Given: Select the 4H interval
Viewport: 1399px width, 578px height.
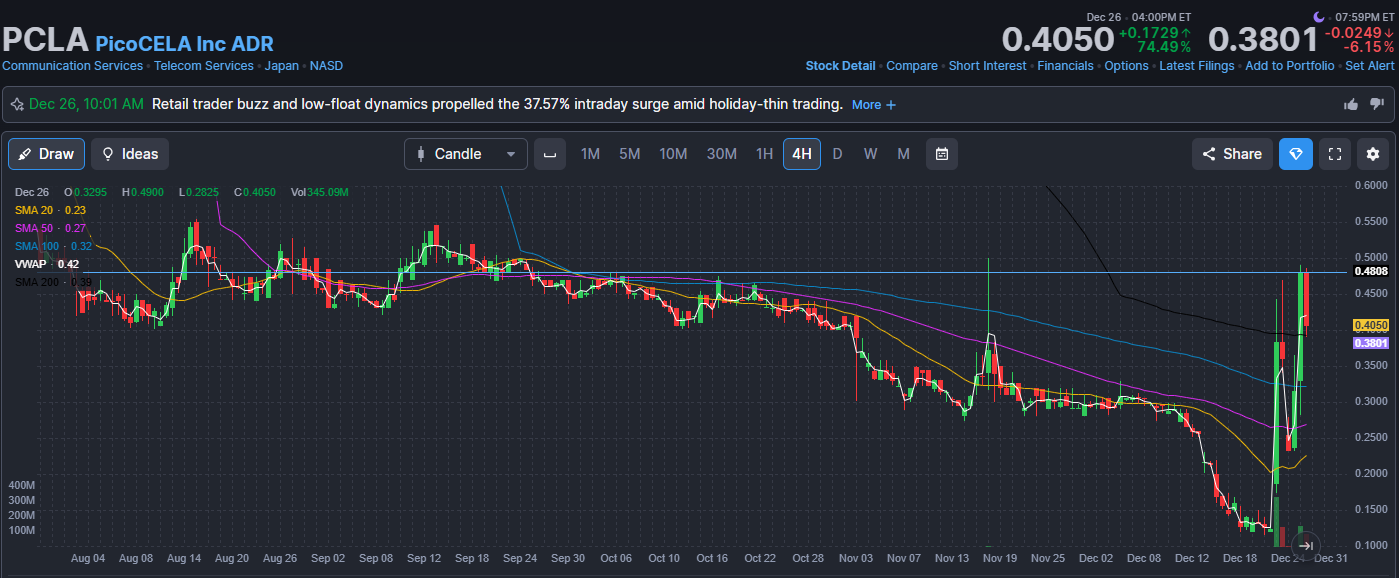Looking at the screenshot, I should (802, 154).
